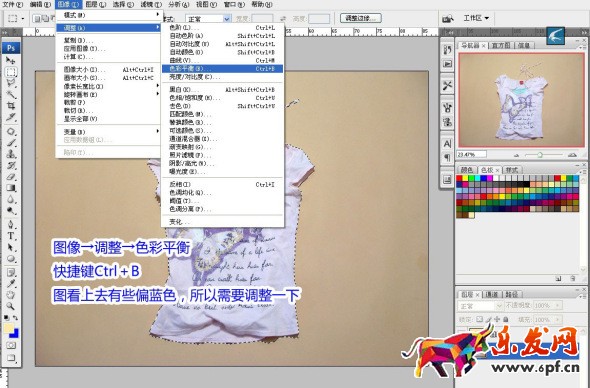Select the Move tool

click(x=11, y=60)
